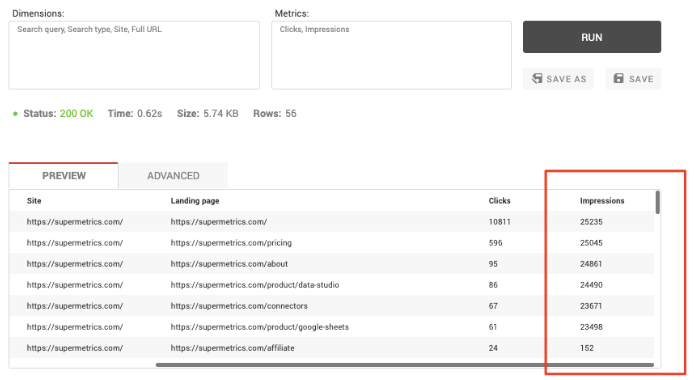Click the Size 5.74 KB status entry
Viewport: 694px width, 380px height.
tap(208, 114)
